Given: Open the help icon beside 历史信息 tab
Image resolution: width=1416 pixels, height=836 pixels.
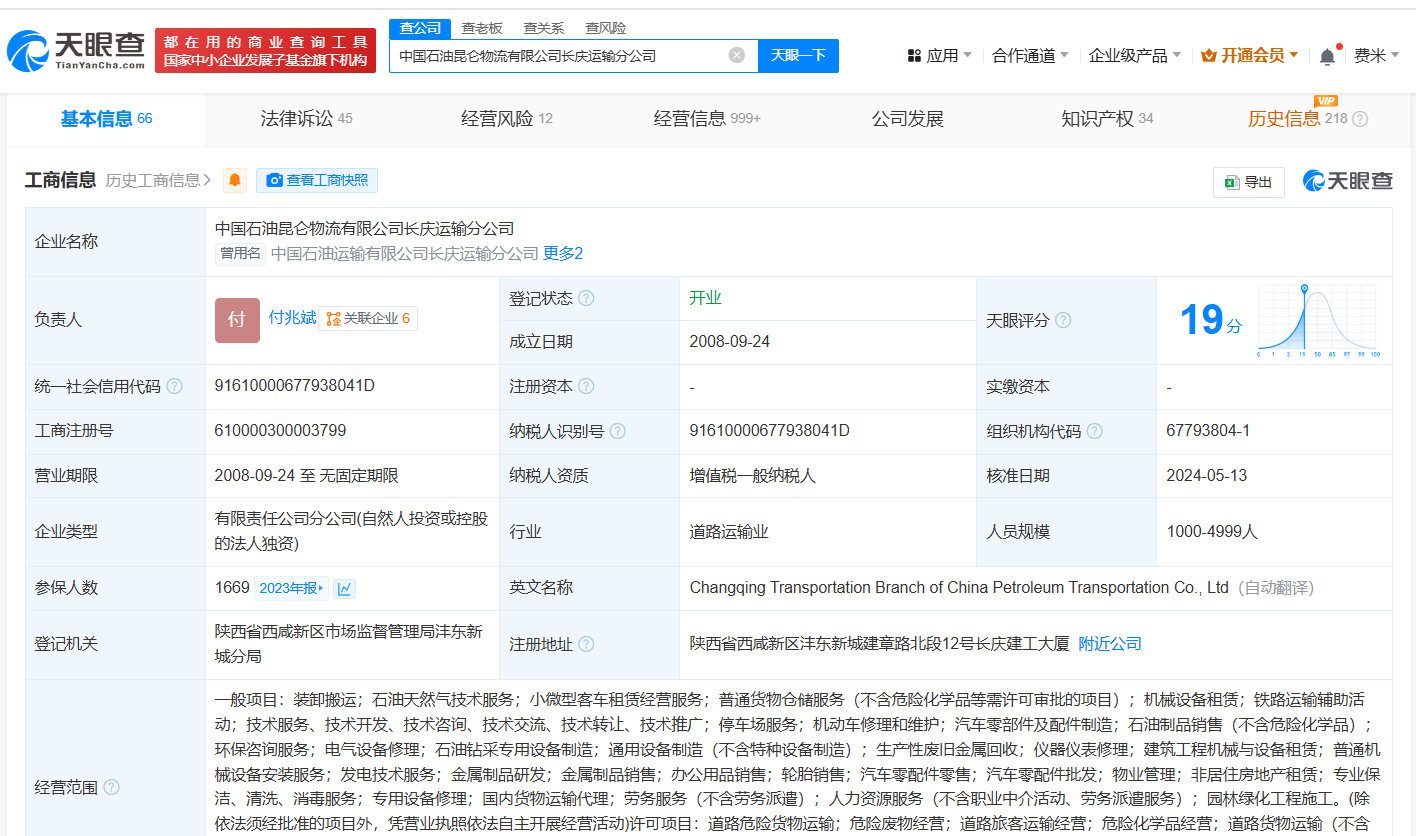Looking at the screenshot, I should point(1360,119).
